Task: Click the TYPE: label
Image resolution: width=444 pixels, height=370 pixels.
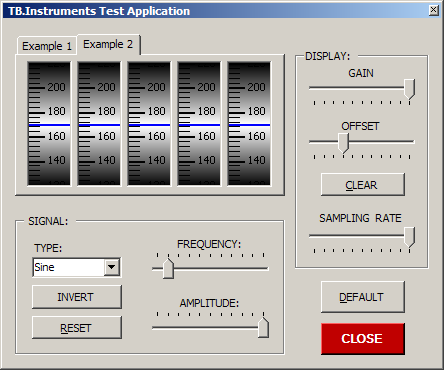Action: point(48,248)
